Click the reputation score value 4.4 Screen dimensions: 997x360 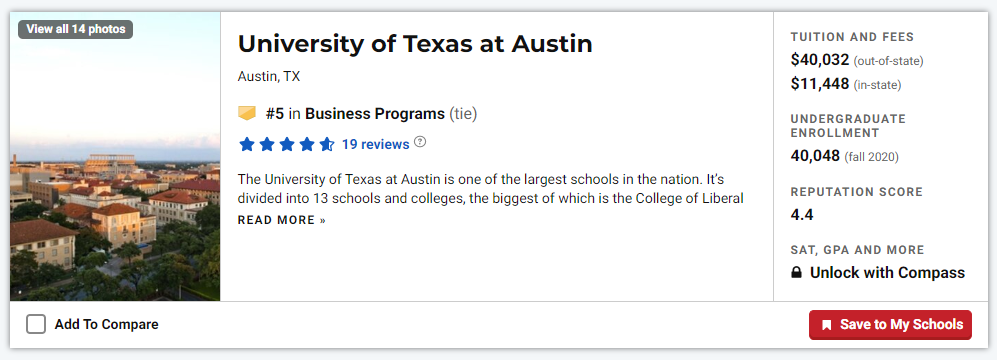pos(802,214)
